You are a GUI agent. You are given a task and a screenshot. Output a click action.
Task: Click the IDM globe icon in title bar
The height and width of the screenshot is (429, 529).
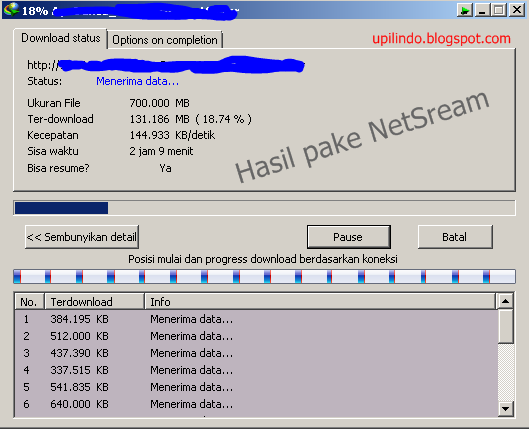coord(11,9)
